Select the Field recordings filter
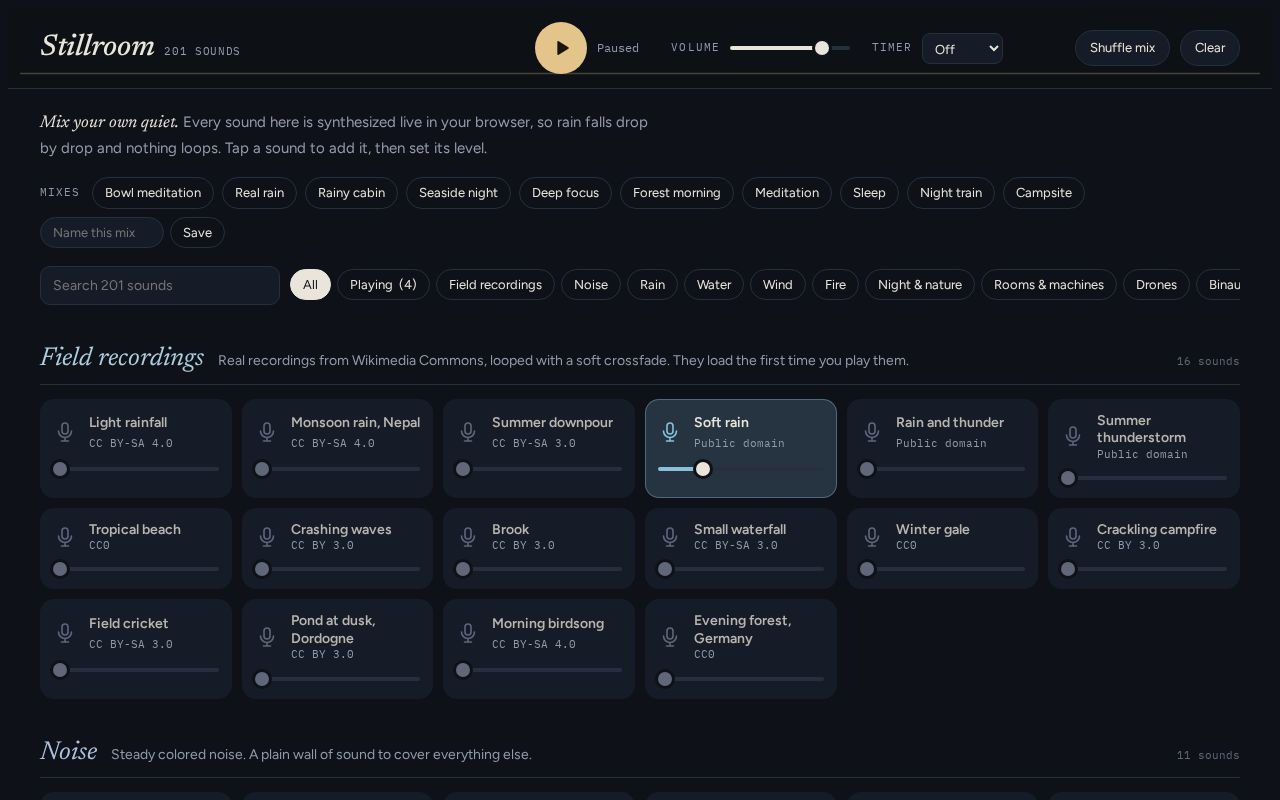This screenshot has height=800, width=1280. coord(495,285)
